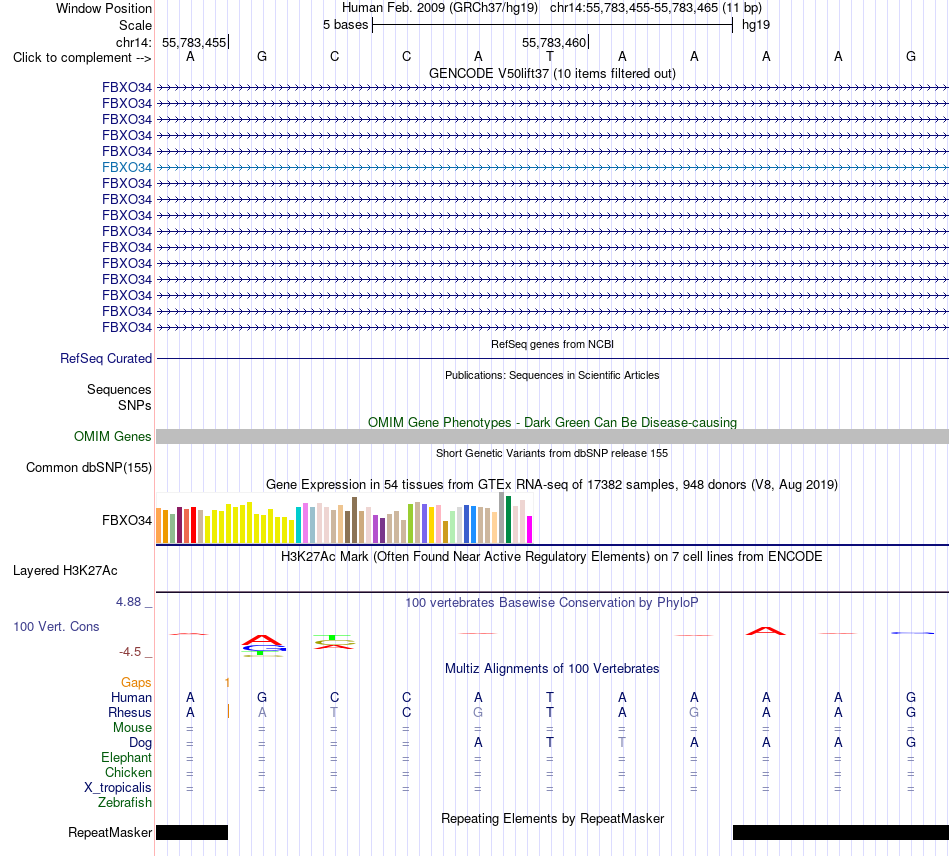Select the X_tropicalis species label
Screen dimensions: 950x856
(118, 788)
